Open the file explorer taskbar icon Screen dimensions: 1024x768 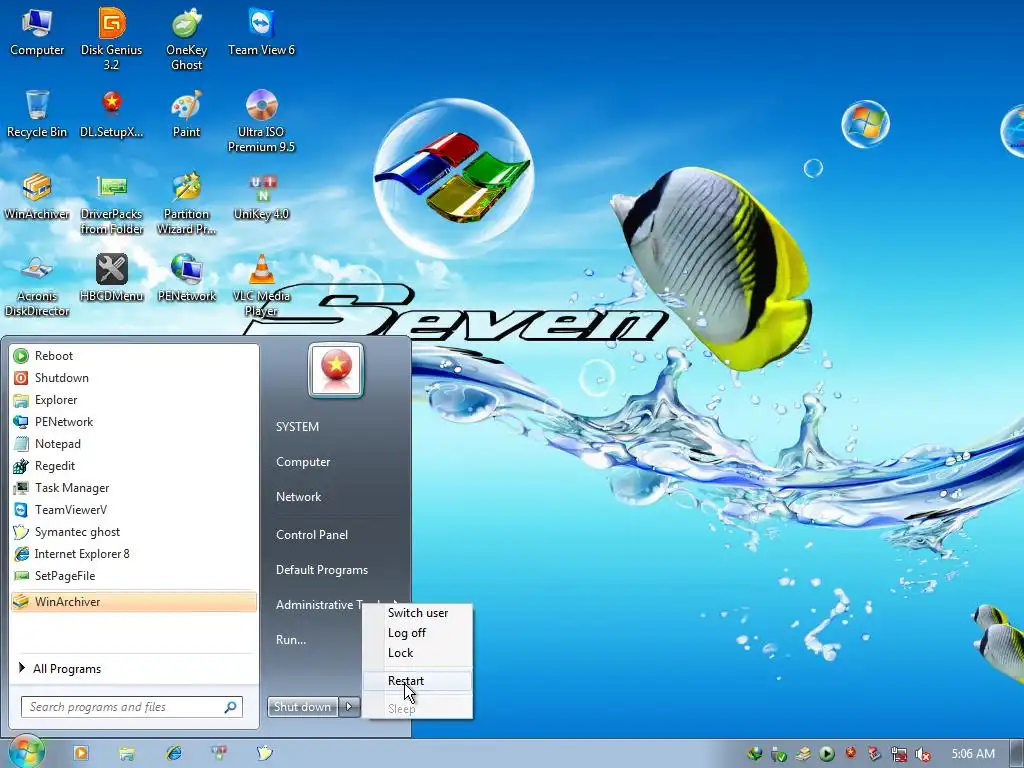pos(127,754)
